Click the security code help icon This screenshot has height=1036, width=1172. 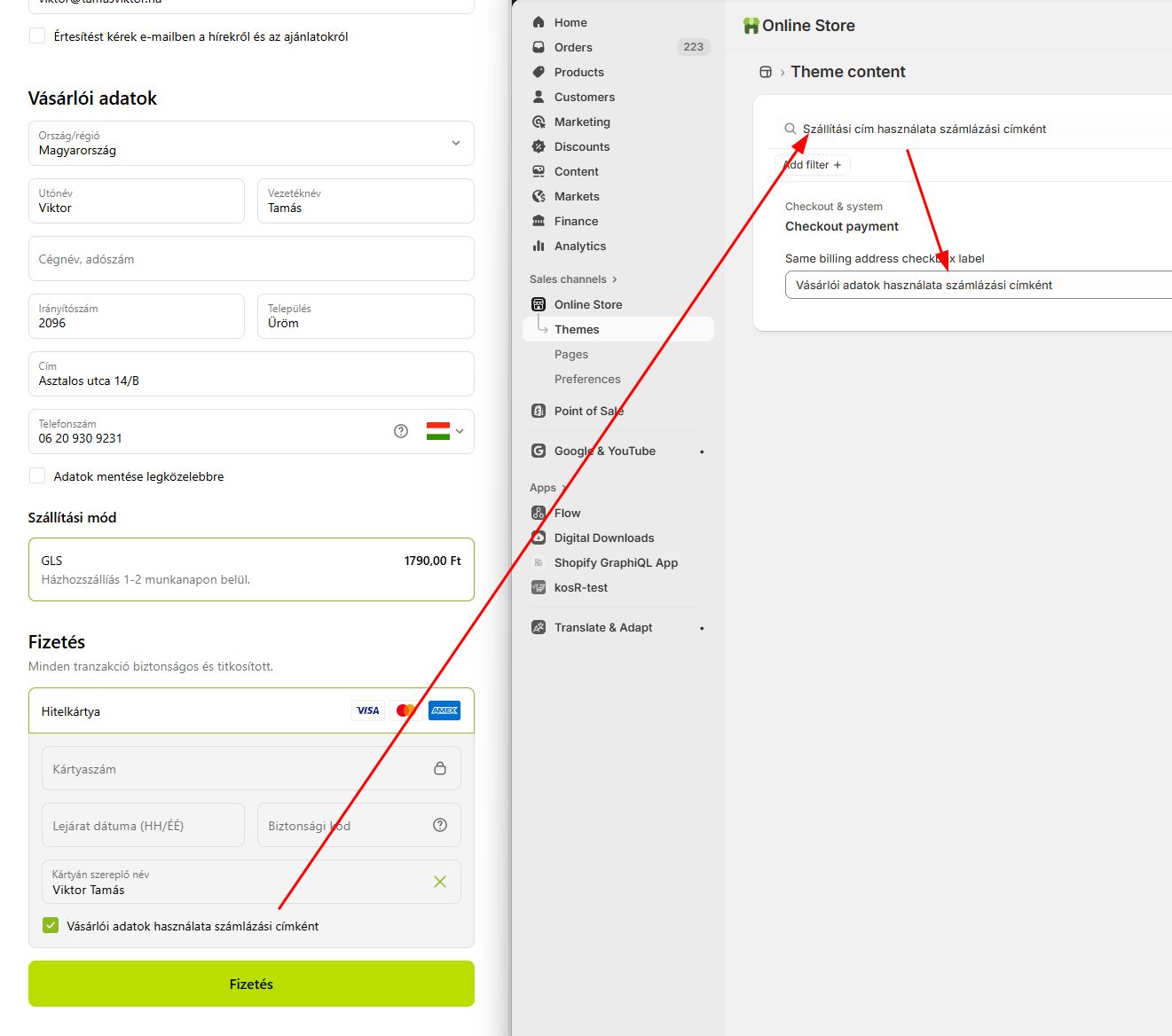point(440,825)
